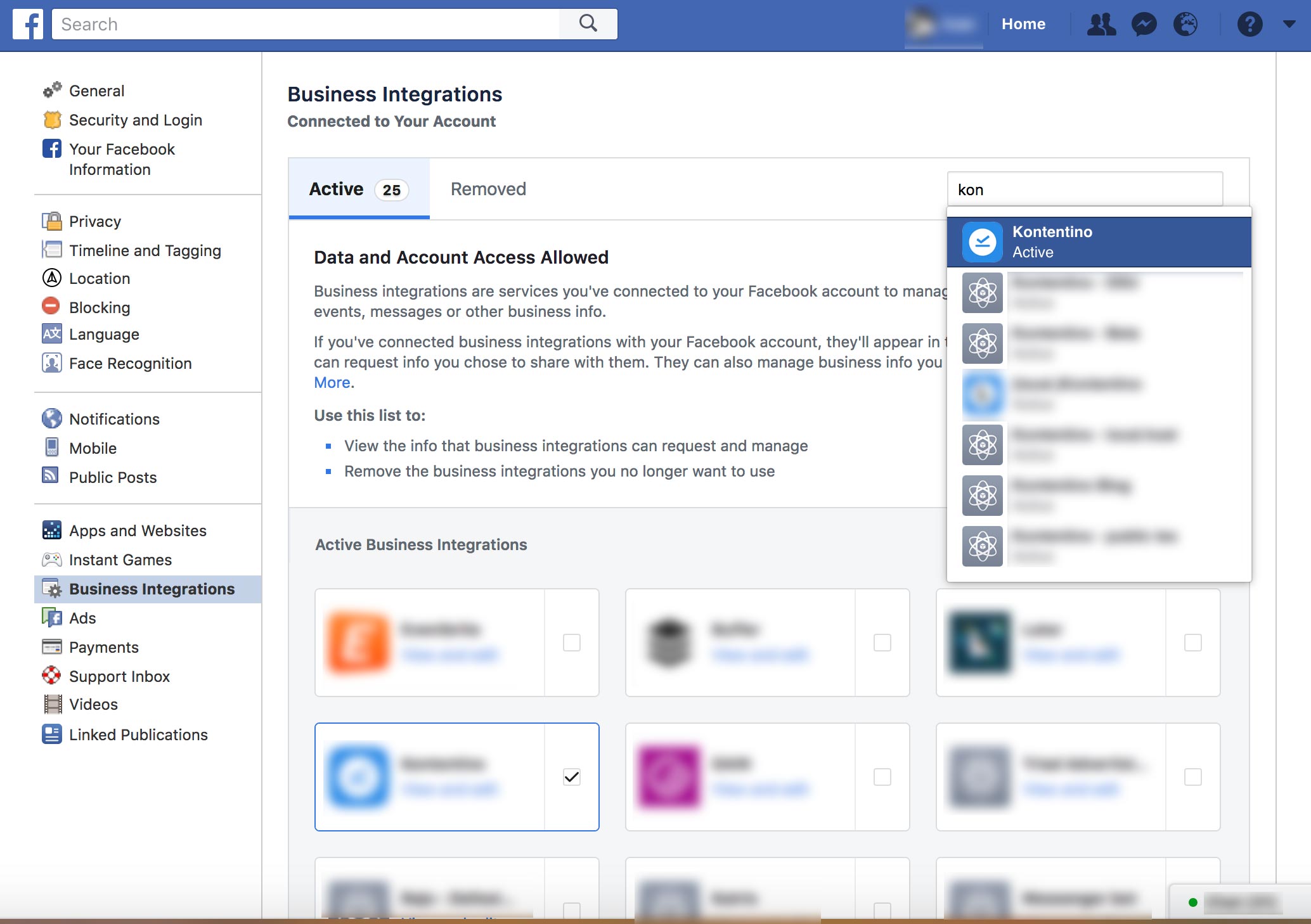The image size is (1311, 924).
Task: Open the Notifications globe icon in top bar
Action: [x=1185, y=24]
